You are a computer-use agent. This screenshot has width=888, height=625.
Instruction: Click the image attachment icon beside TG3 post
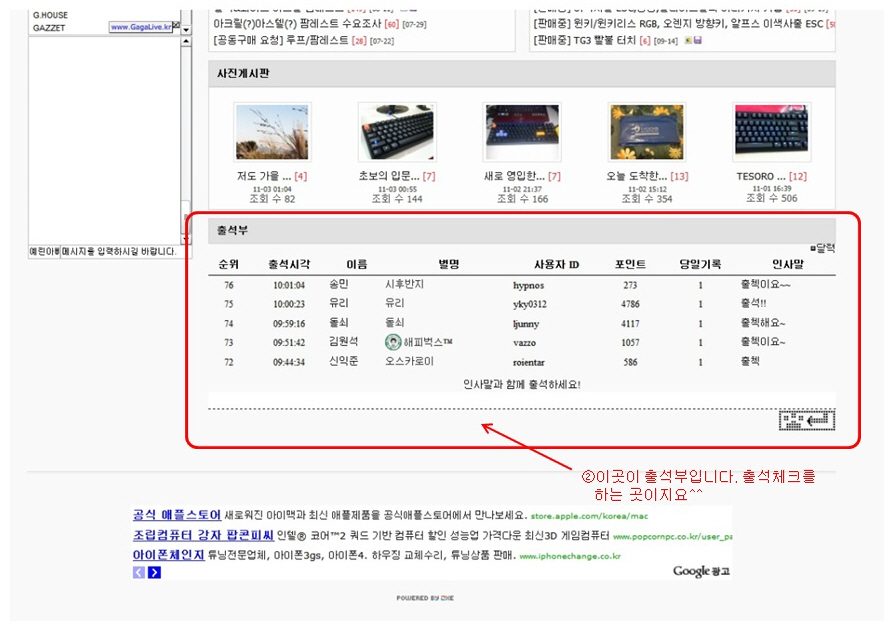click(x=688, y=40)
